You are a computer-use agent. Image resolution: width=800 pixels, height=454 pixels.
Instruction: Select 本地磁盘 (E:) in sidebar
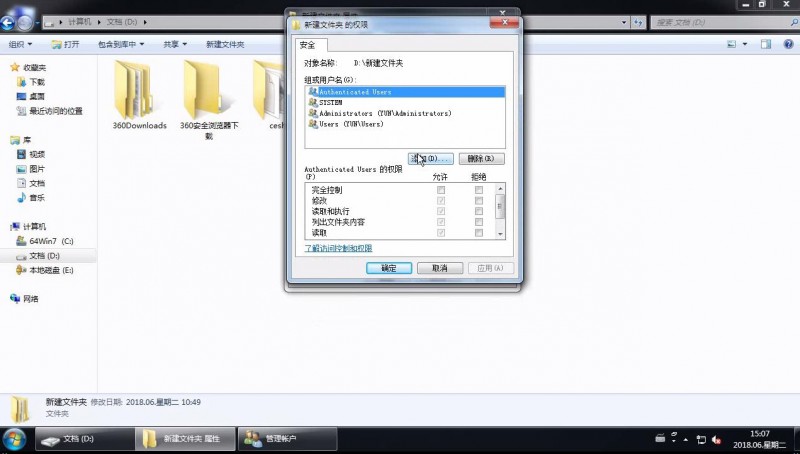click(x=51, y=270)
